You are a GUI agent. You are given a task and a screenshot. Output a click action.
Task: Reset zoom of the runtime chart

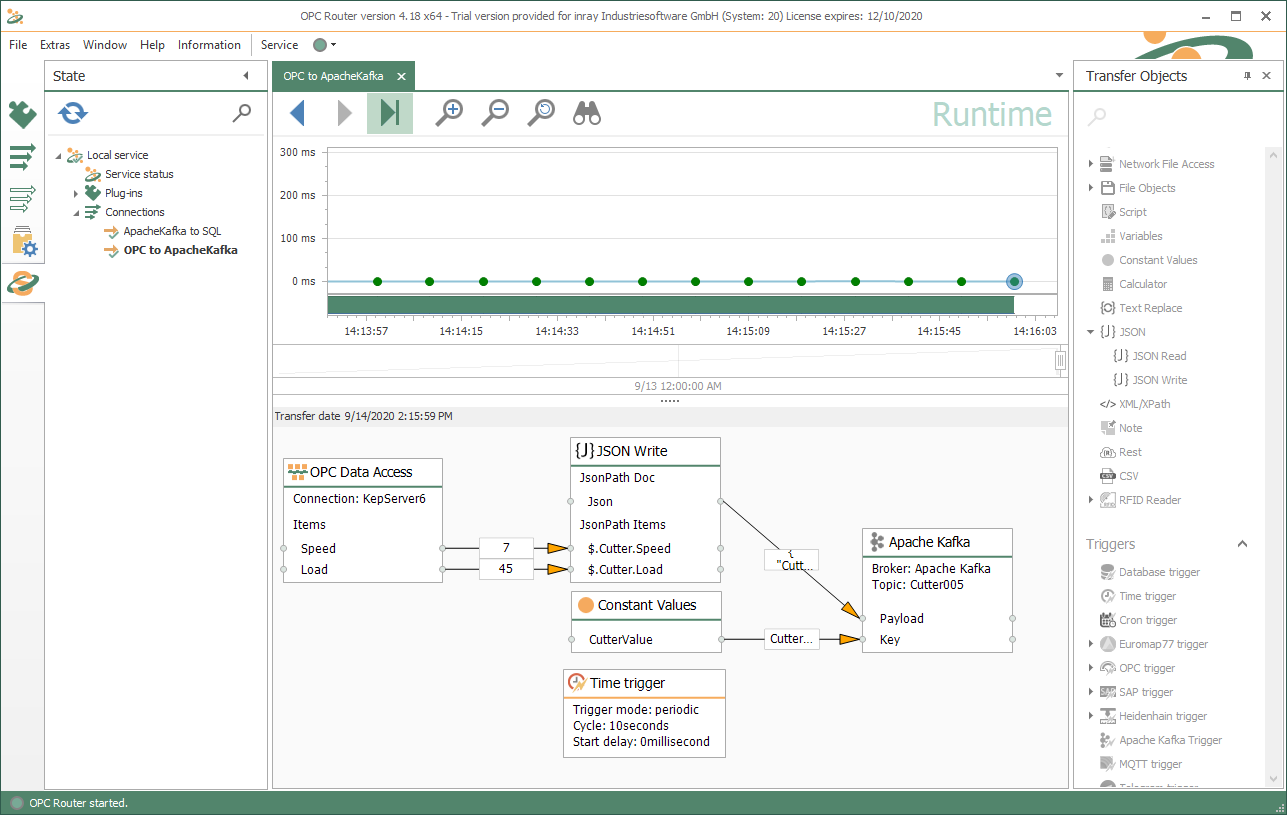pos(541,113)
